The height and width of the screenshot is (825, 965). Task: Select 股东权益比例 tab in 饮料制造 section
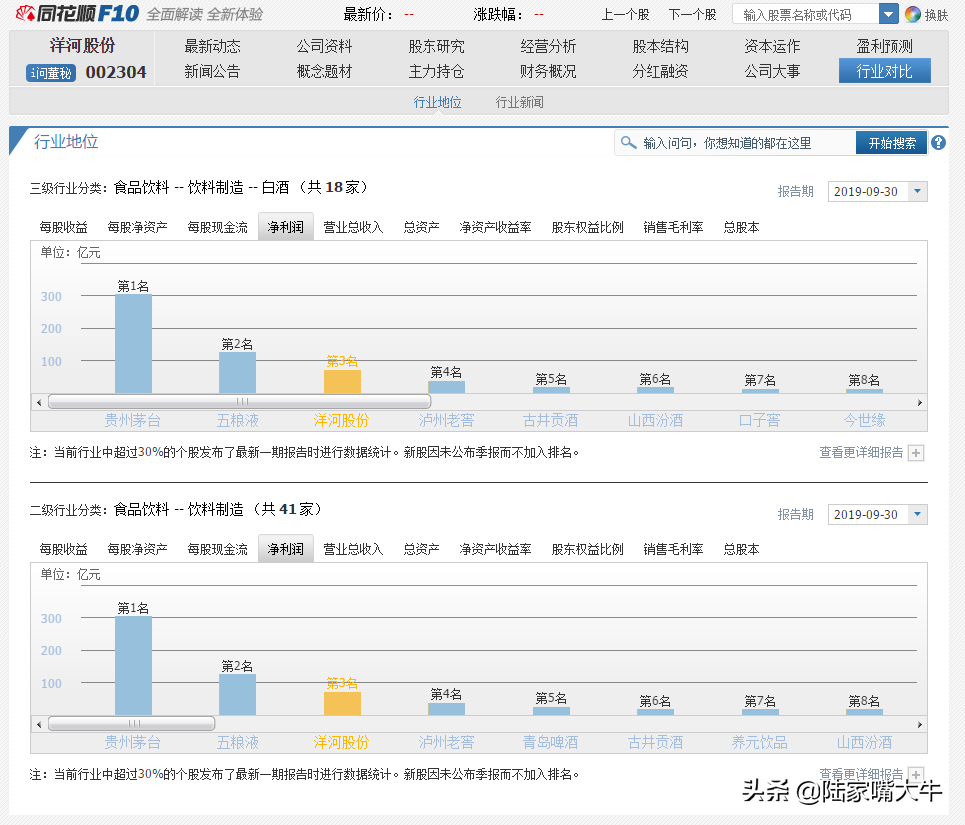click(x=588, y=549)
